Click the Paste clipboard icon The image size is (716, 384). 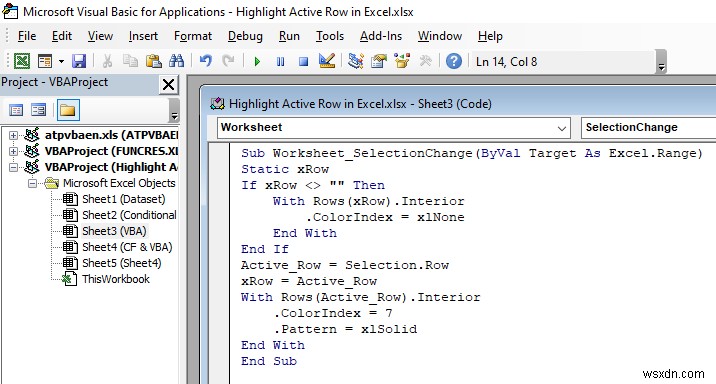pos(153,61)
